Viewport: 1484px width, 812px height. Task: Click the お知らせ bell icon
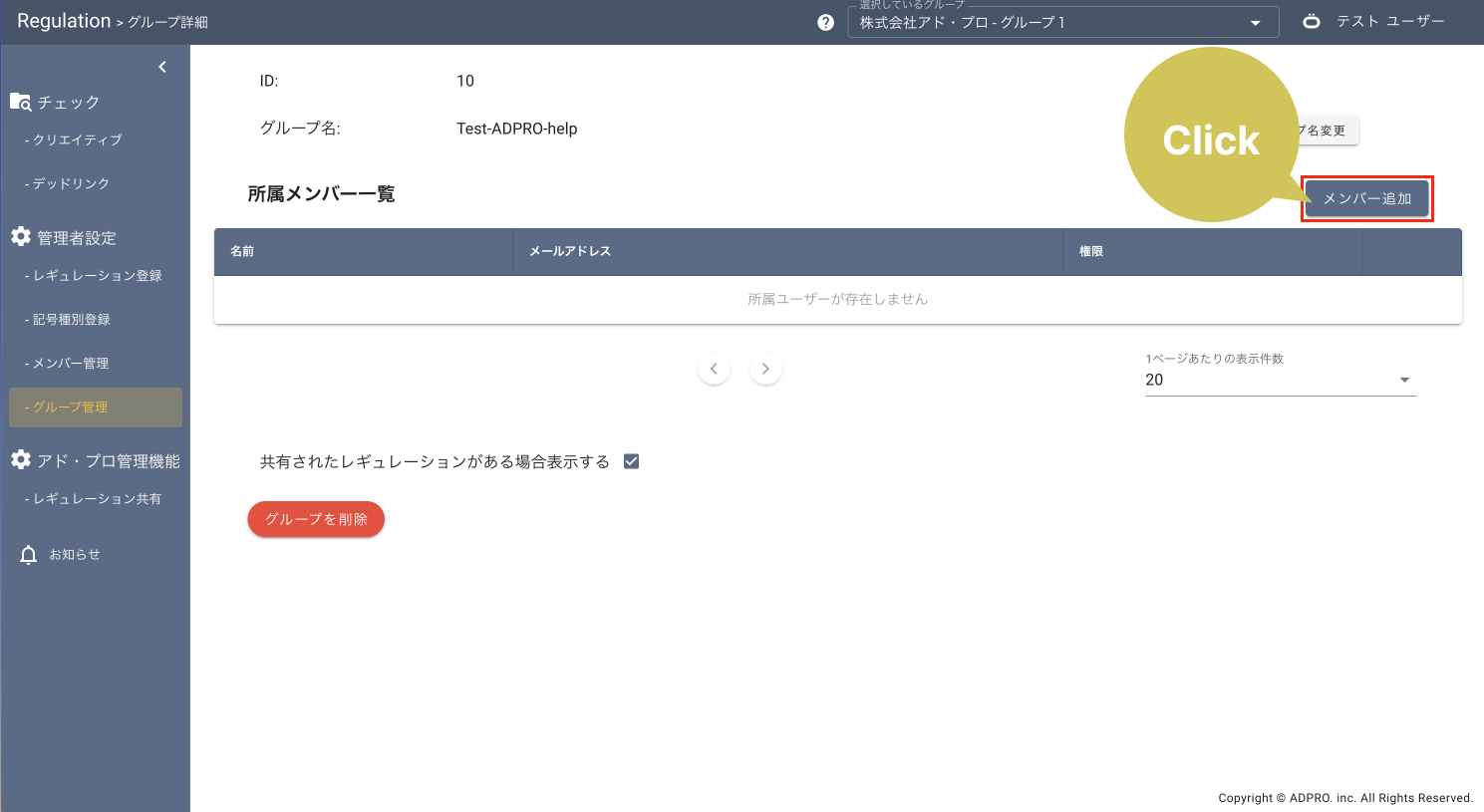coord(29,555)
